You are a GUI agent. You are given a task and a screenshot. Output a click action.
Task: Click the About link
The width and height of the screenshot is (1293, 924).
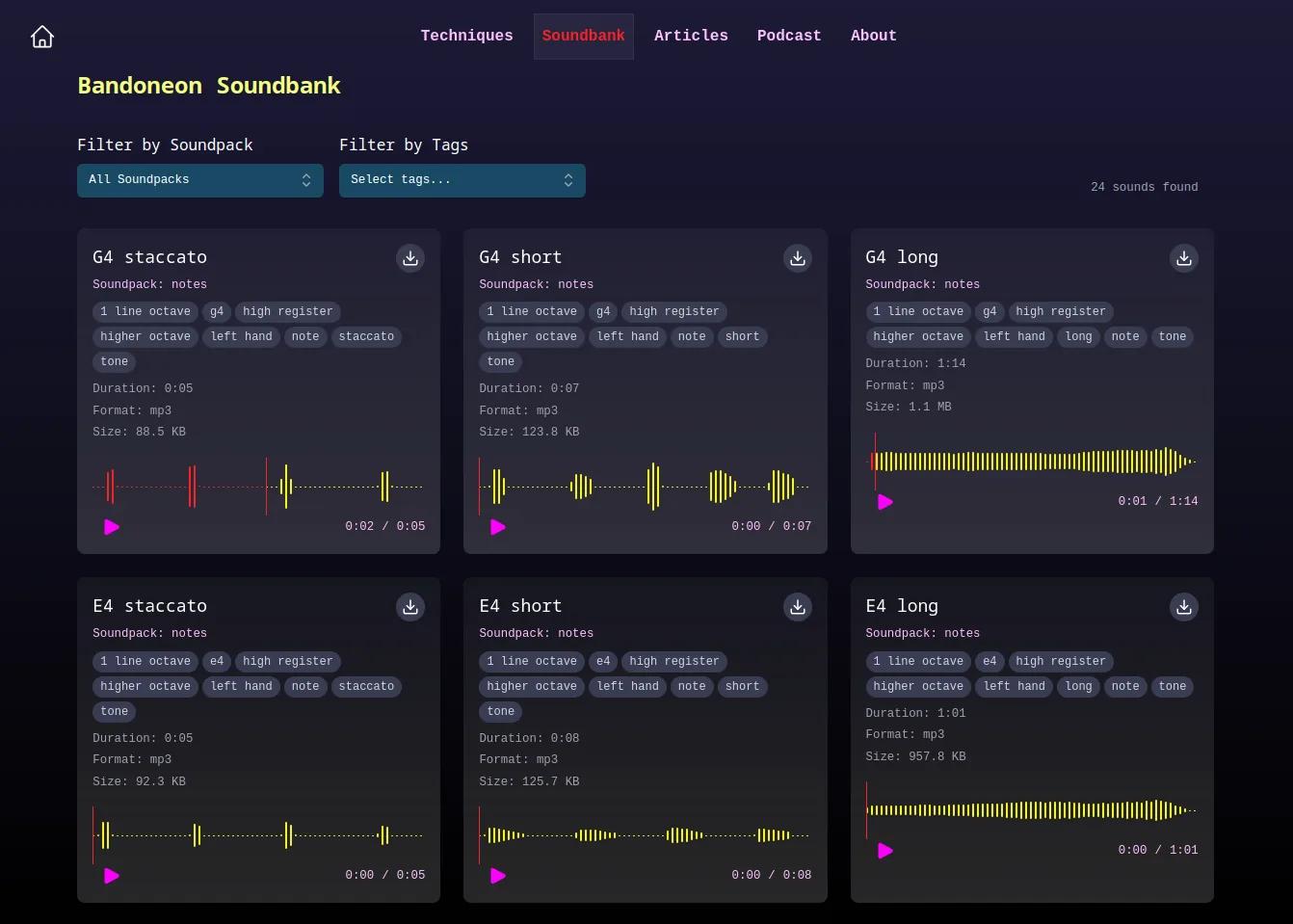(x=872, y=36)
